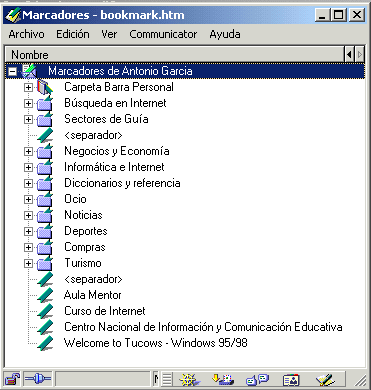Click the Deportes folder icon

click(x=45, y=231)
